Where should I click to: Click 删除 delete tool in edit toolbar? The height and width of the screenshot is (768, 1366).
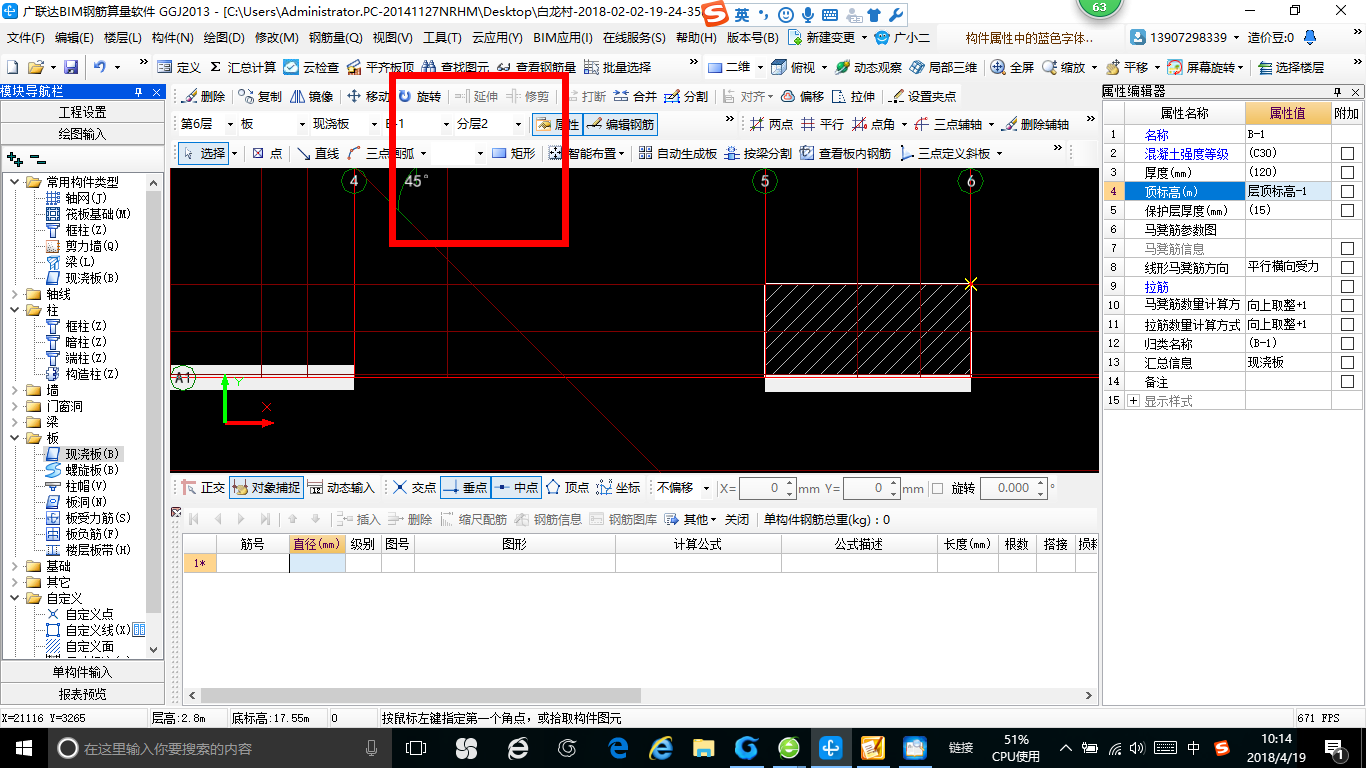[x=203, y=96]
